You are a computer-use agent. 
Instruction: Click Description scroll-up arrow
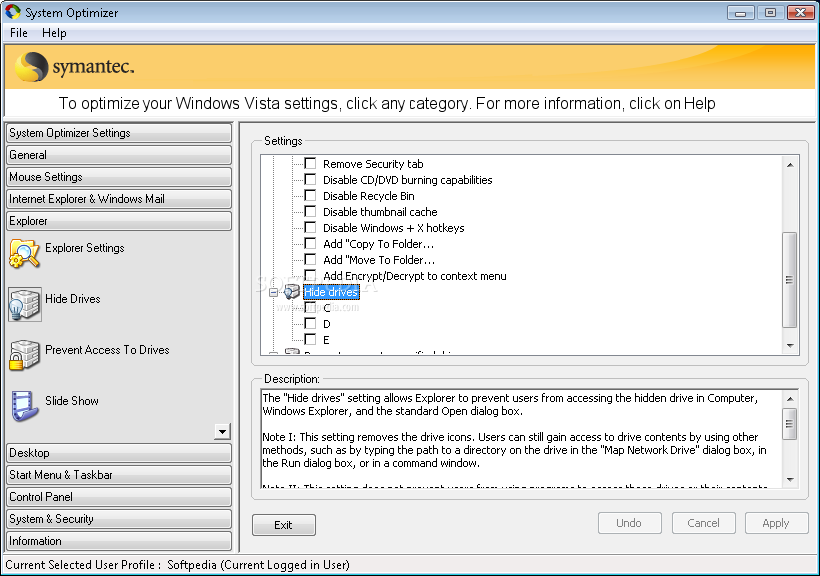click(790, 399)
